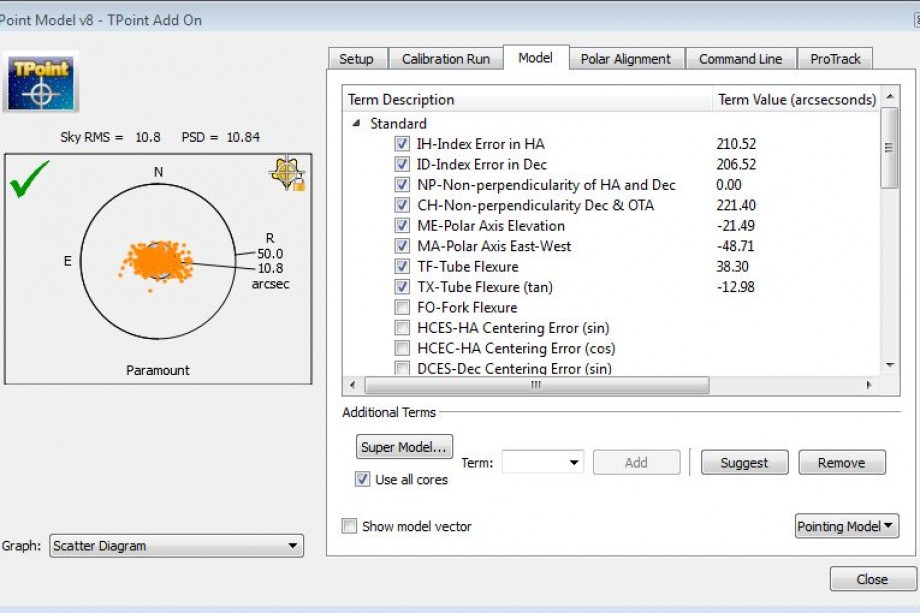
Task: Click the value 206.52 for ID term
Action: (x=736, y=164)
